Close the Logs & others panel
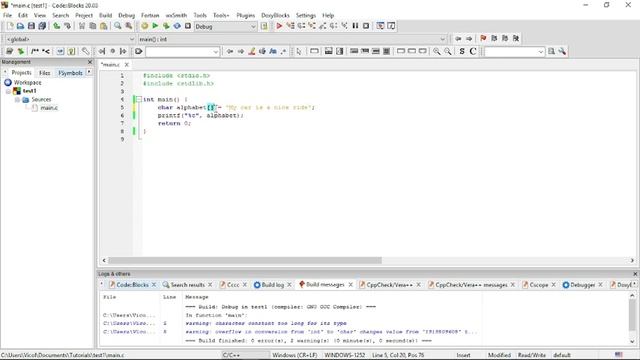Viewport: 640px width, 360px height. (x=635, y=274)
